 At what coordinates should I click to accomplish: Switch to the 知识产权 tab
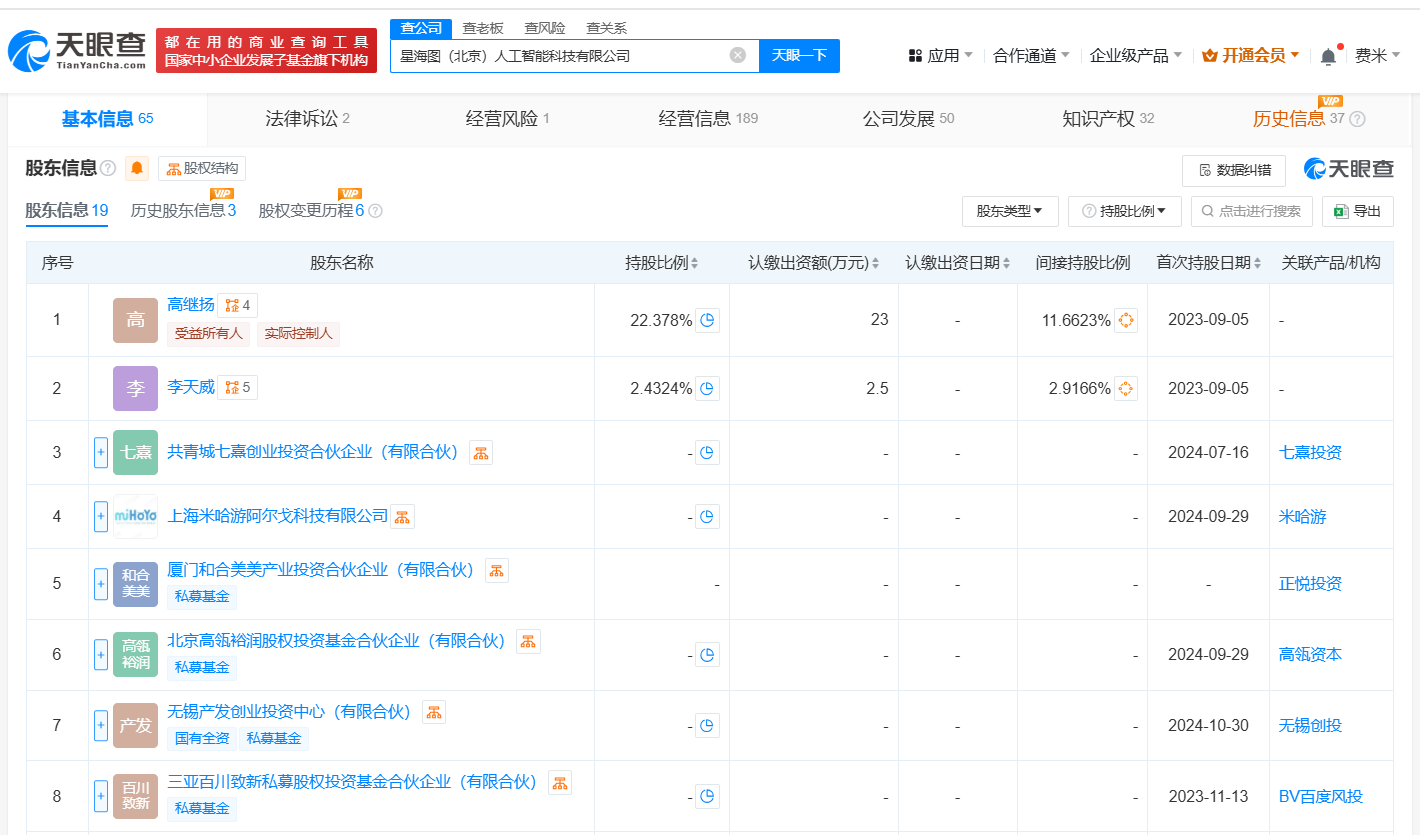(1108, 119)
